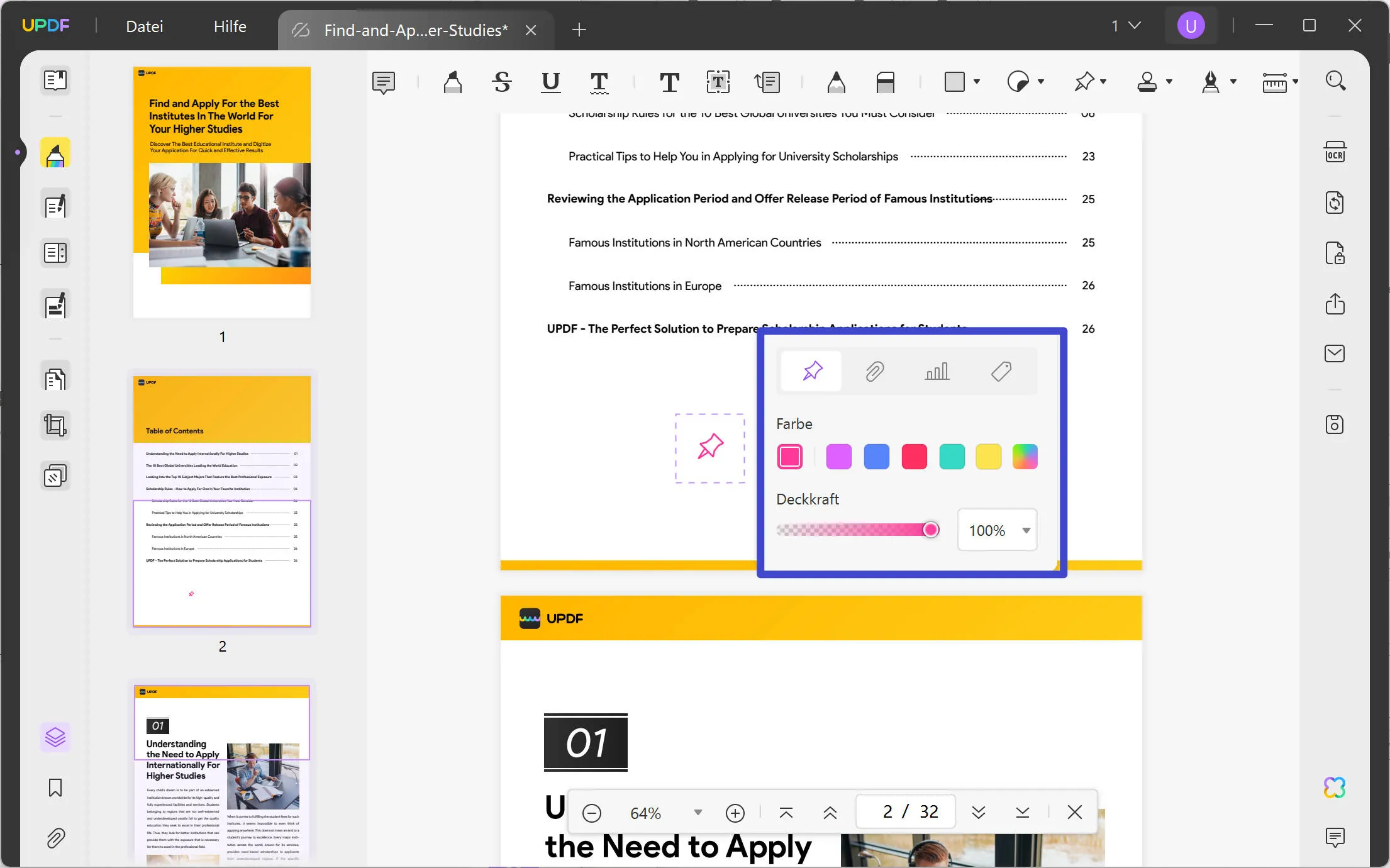Open the zoom level 64% dropdown
This screenshot has height=868, width=1390.
tap(698, 813)
